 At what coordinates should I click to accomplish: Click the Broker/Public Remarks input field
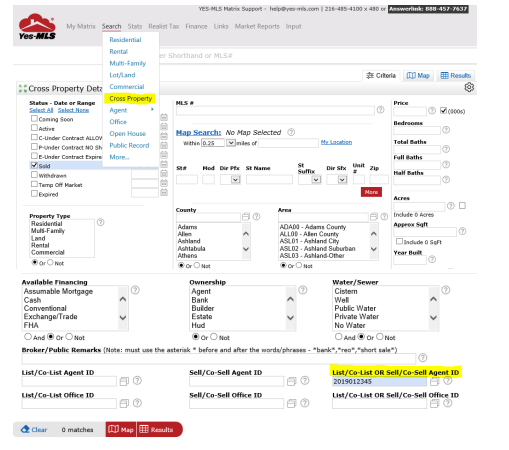[x=219, y=359]
